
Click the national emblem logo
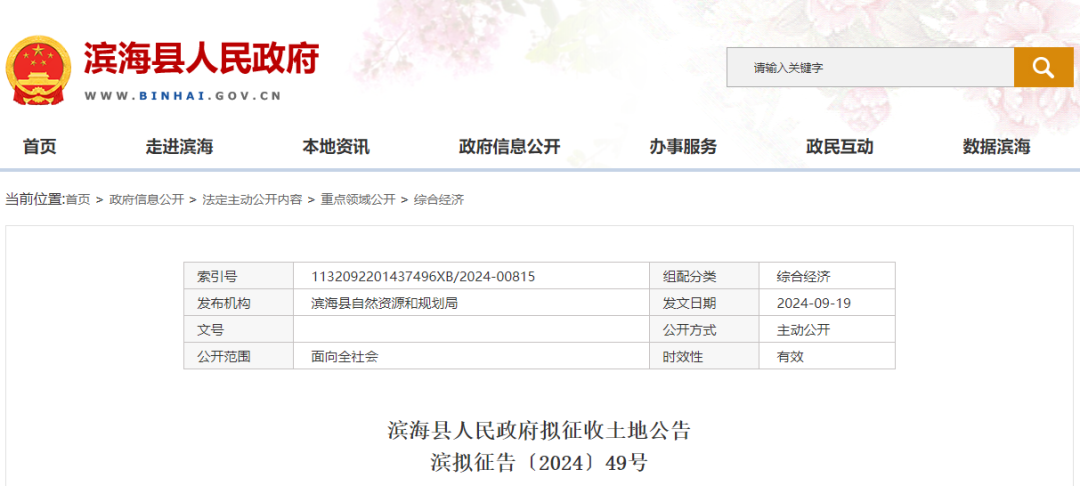coord(38,70)
